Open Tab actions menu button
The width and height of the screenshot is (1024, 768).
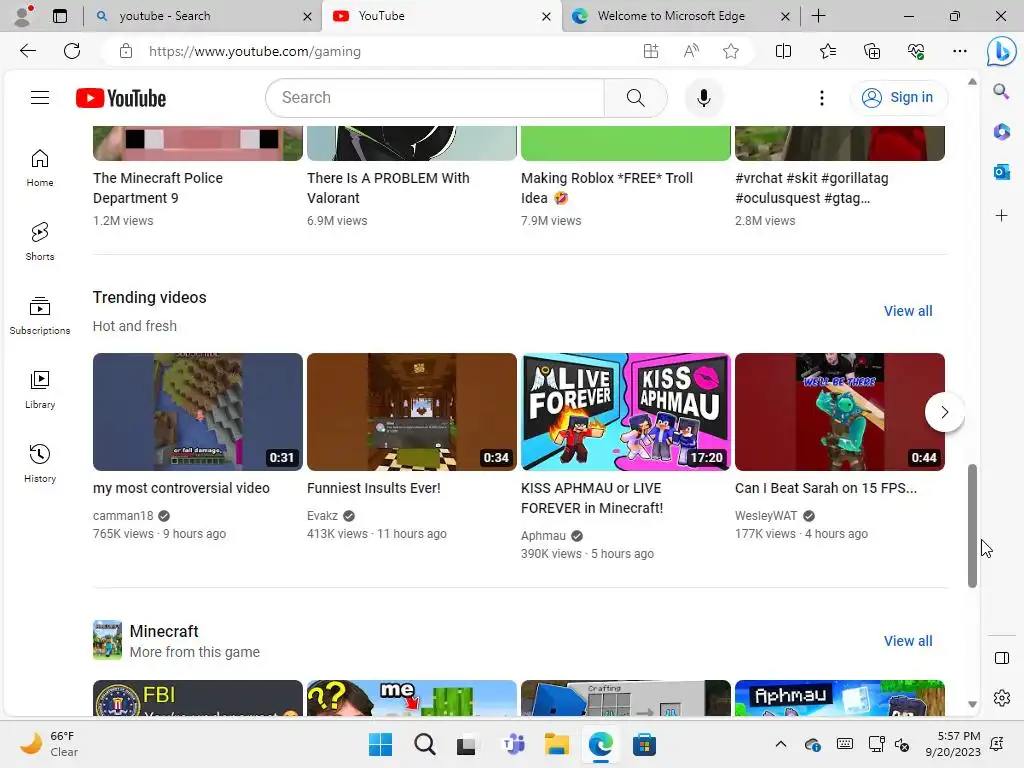[59, 16]
